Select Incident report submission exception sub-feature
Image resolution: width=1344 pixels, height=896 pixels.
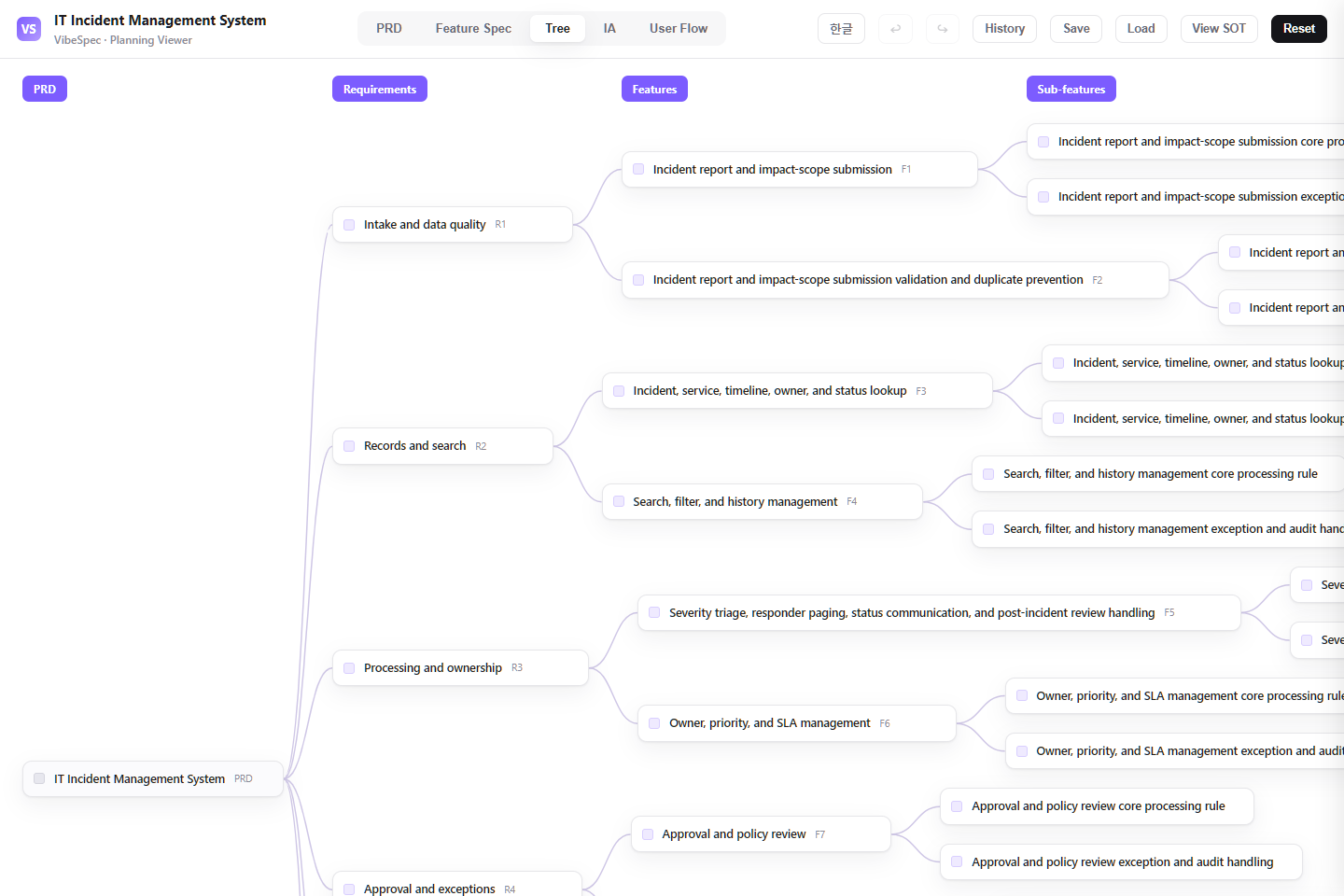point(1185,197)
